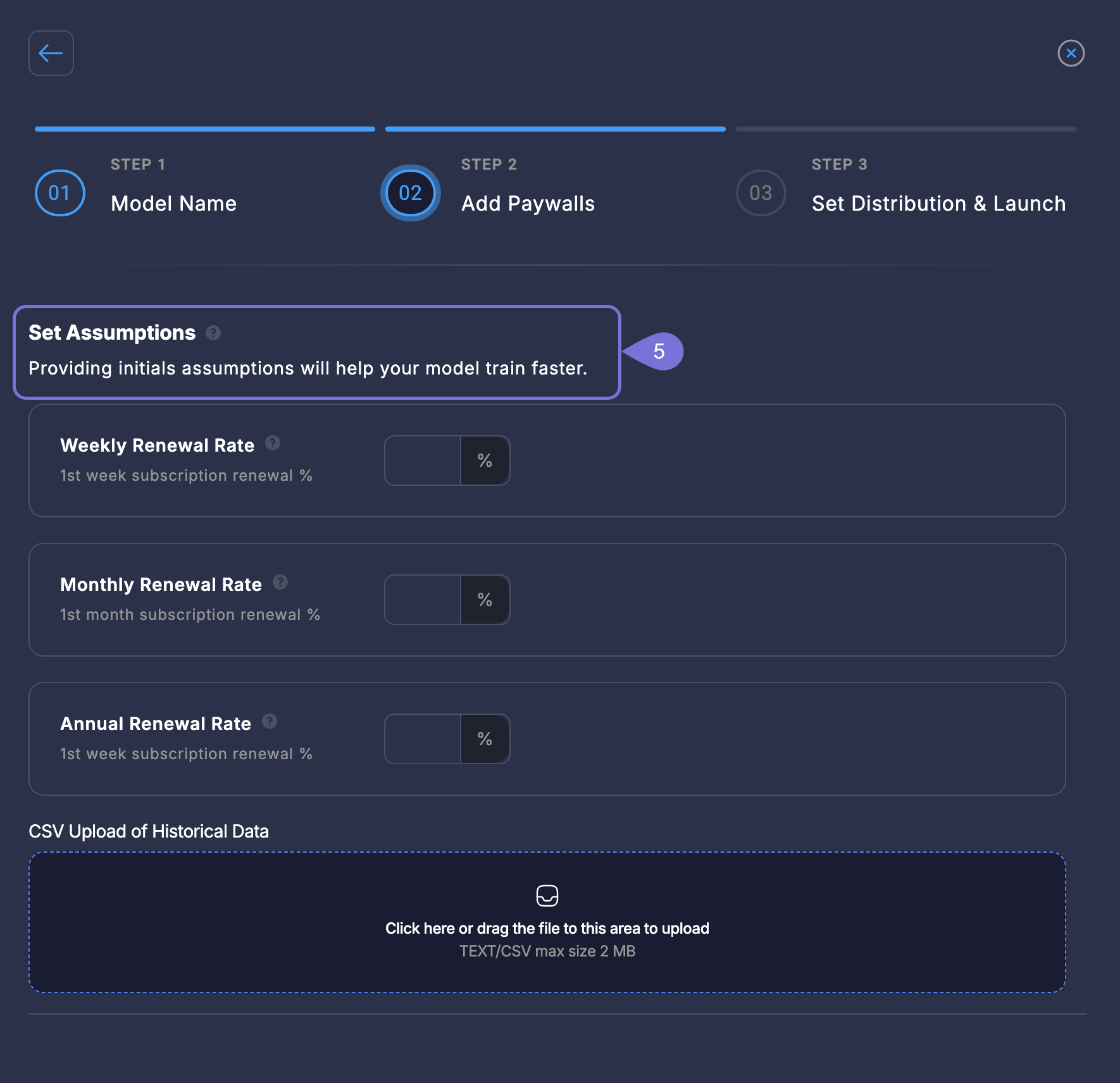Jump to Set Distribution & Launch step

pos(938,204)
